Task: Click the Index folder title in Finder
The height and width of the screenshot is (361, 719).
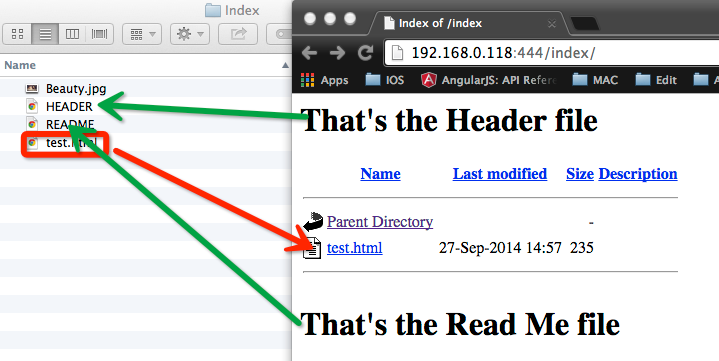Action: (x=232, y=10)
